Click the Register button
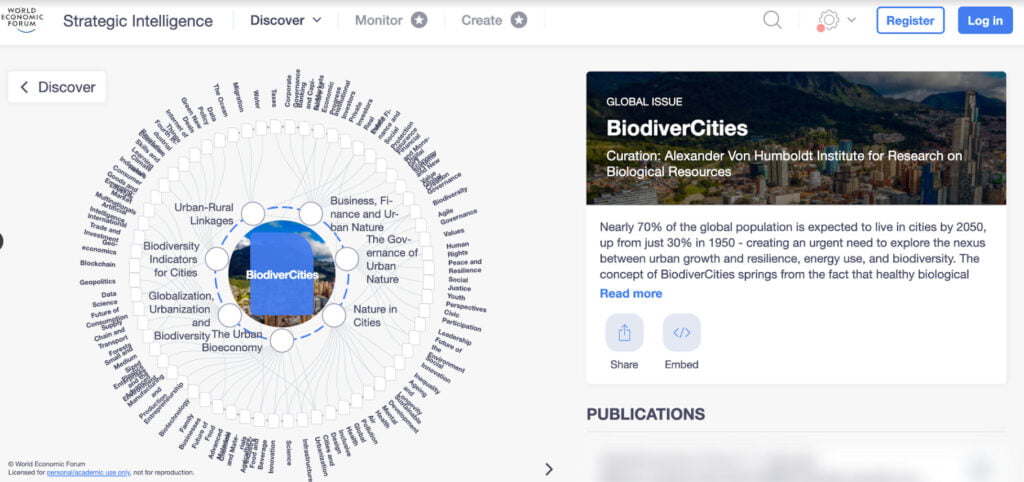This screenshot has width=1024, height=482. [x=910, y=20]
